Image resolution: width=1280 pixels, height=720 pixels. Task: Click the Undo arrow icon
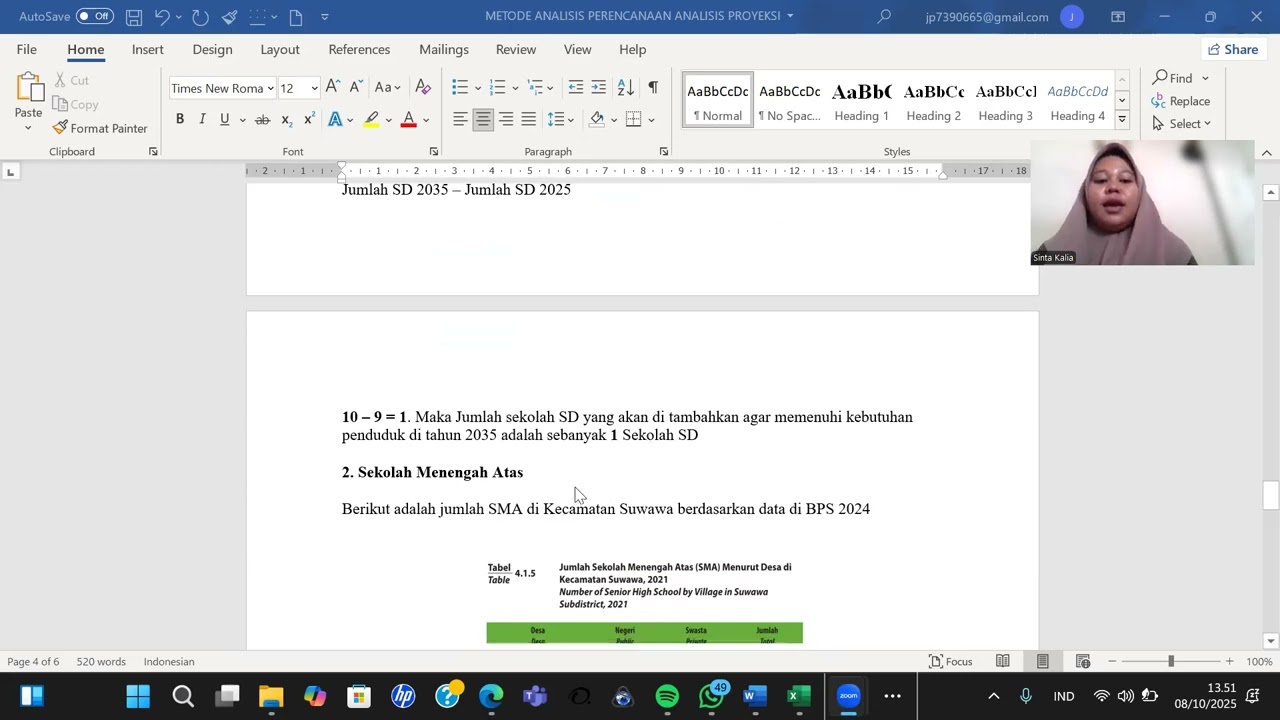162,17
